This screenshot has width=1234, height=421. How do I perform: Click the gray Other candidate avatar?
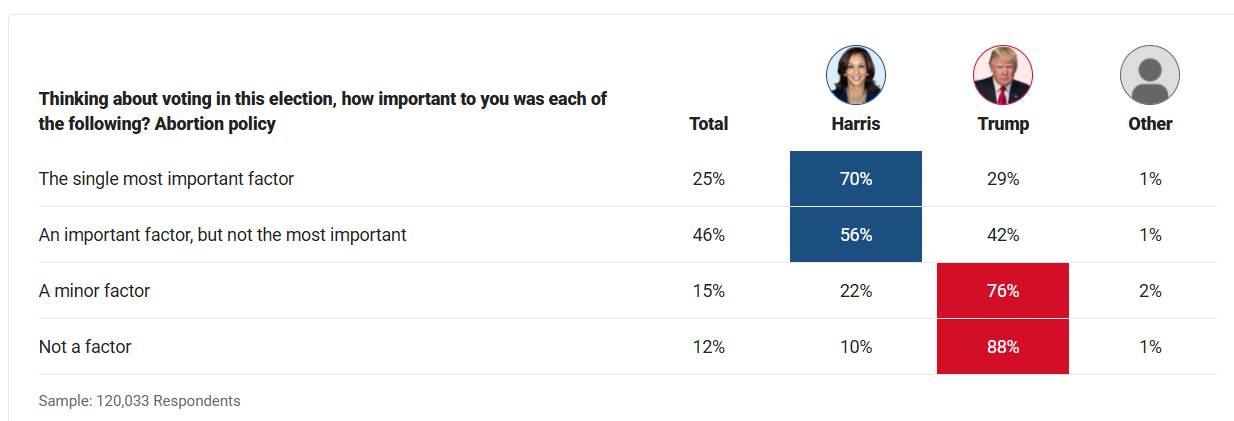click(1150, 75)
